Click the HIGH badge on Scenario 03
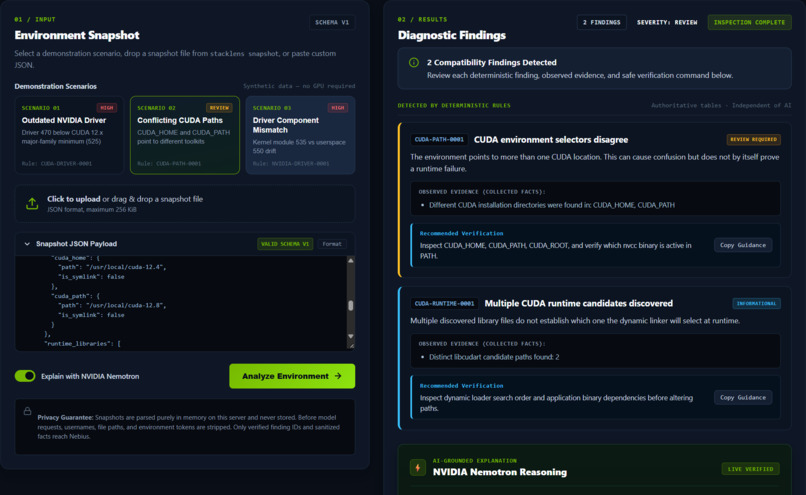The image size is (806, 495). (338, 108)
